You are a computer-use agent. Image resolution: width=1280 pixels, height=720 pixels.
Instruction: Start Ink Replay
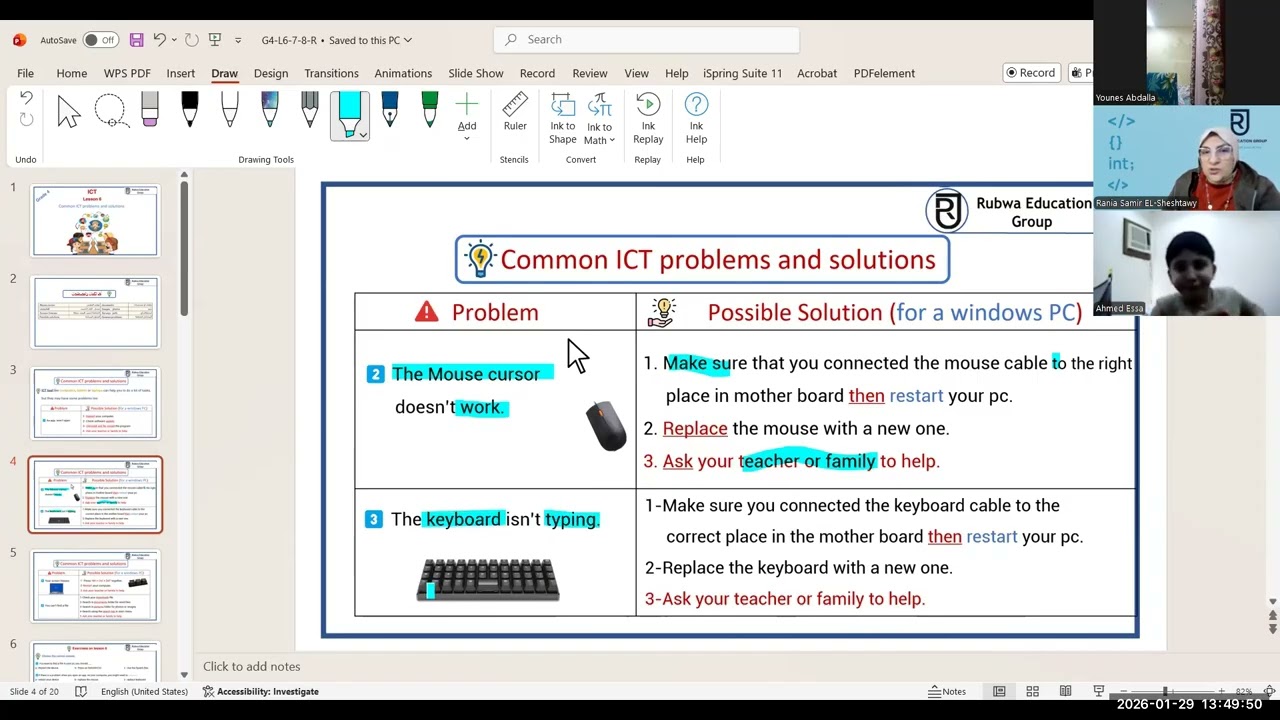coord(648,118)
